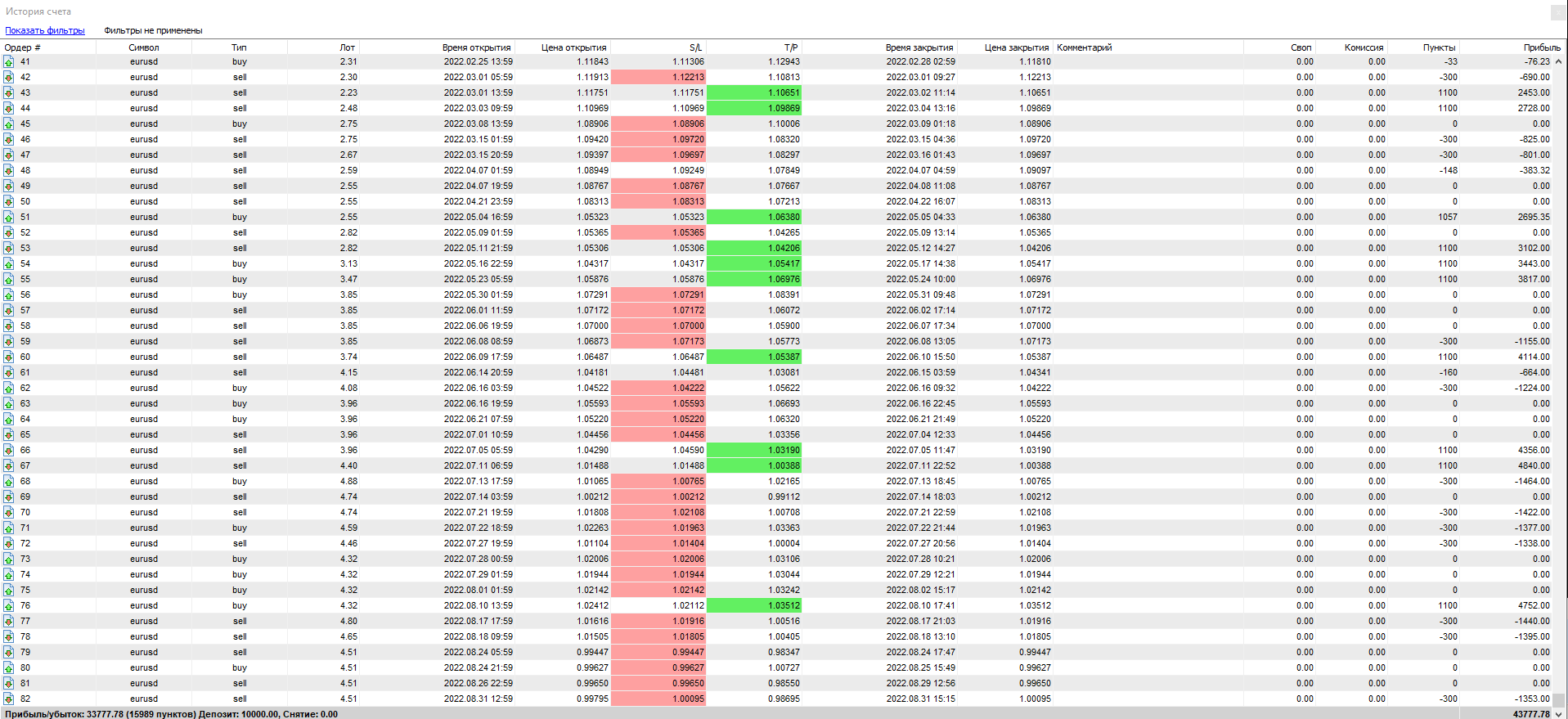Open the Показать фильтры link
Screen dimensions: 1568x719
(x=45, y=30)
